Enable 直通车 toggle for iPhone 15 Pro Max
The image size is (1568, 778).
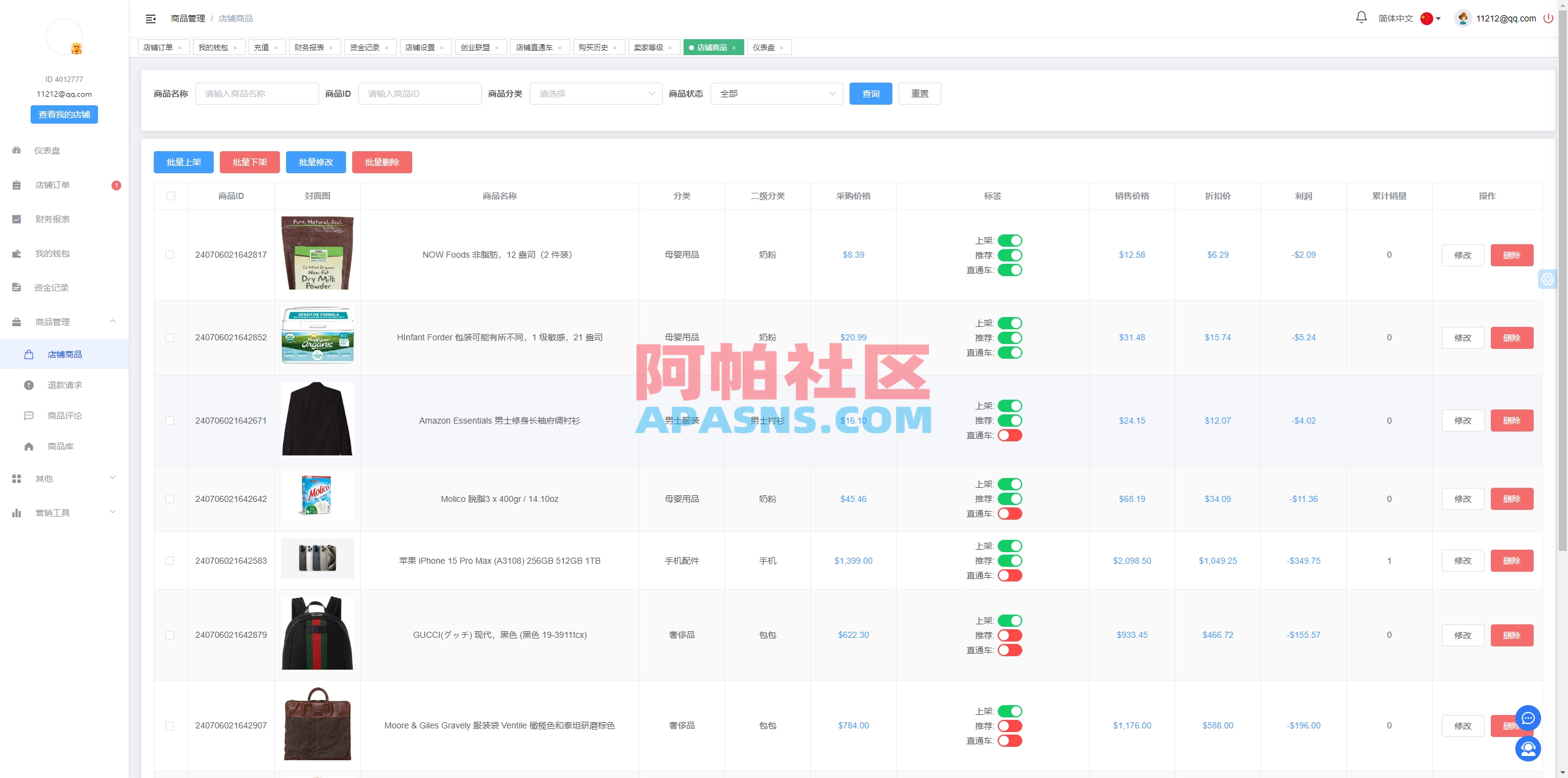coord(1011,575)
